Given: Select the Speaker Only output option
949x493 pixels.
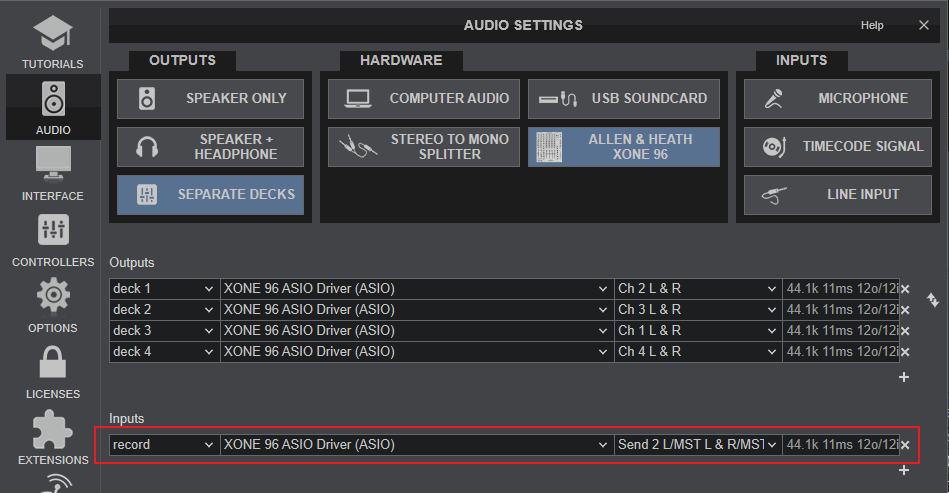Looking at the screenshot, I should click(x=209, y=99).
